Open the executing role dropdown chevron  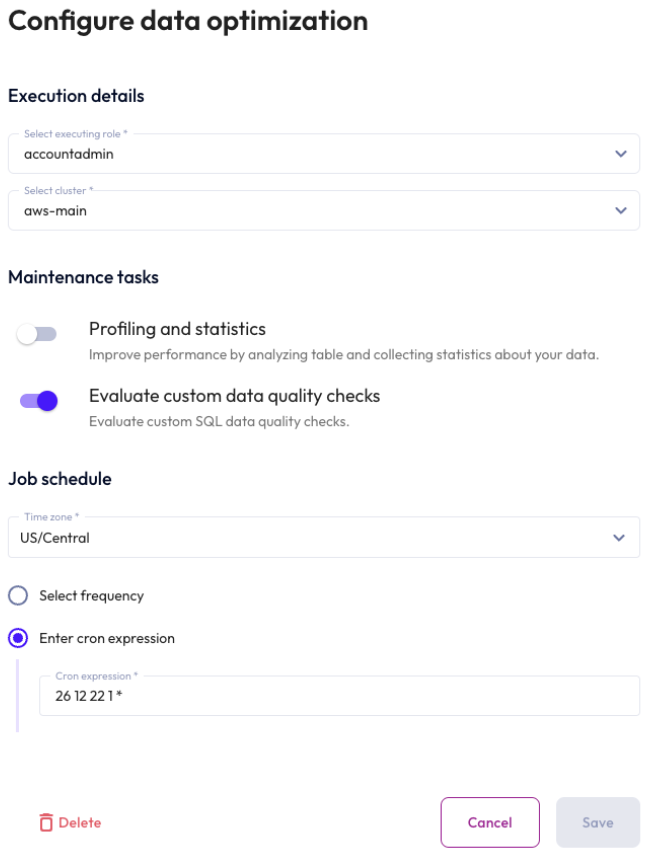click(617, 153)
